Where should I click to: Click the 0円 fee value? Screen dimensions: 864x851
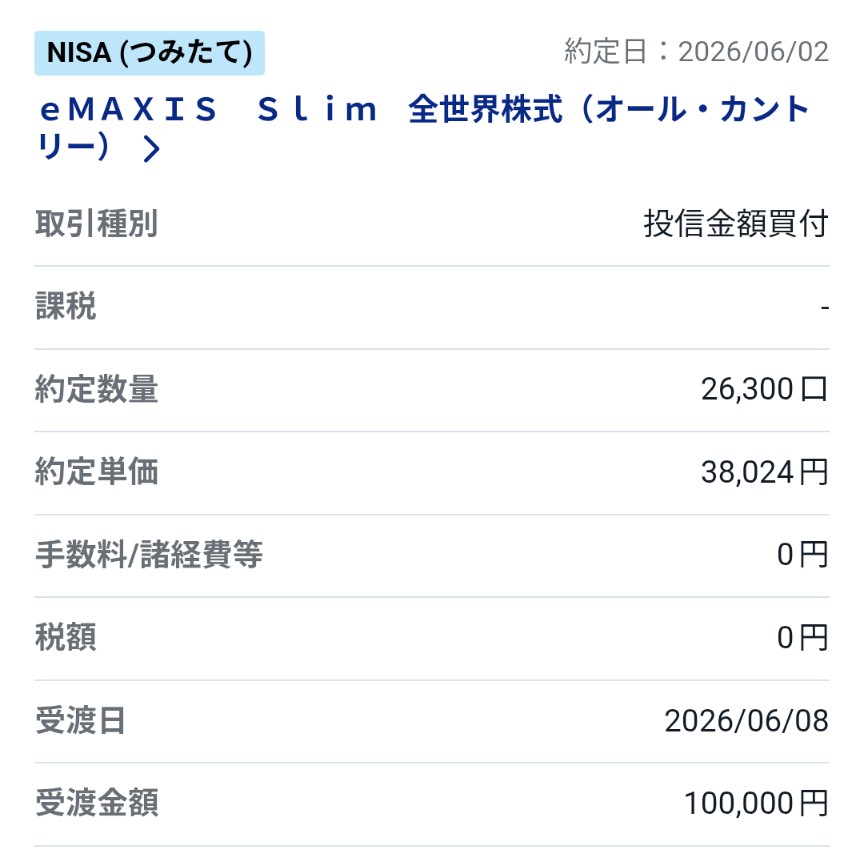click(x=803, y=554)
